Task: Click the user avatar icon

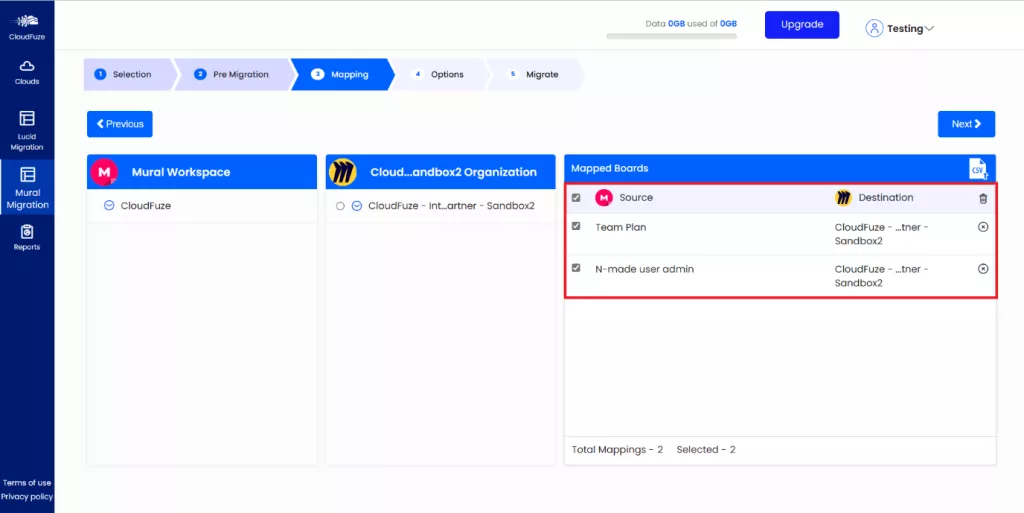Action: (874, 28)
